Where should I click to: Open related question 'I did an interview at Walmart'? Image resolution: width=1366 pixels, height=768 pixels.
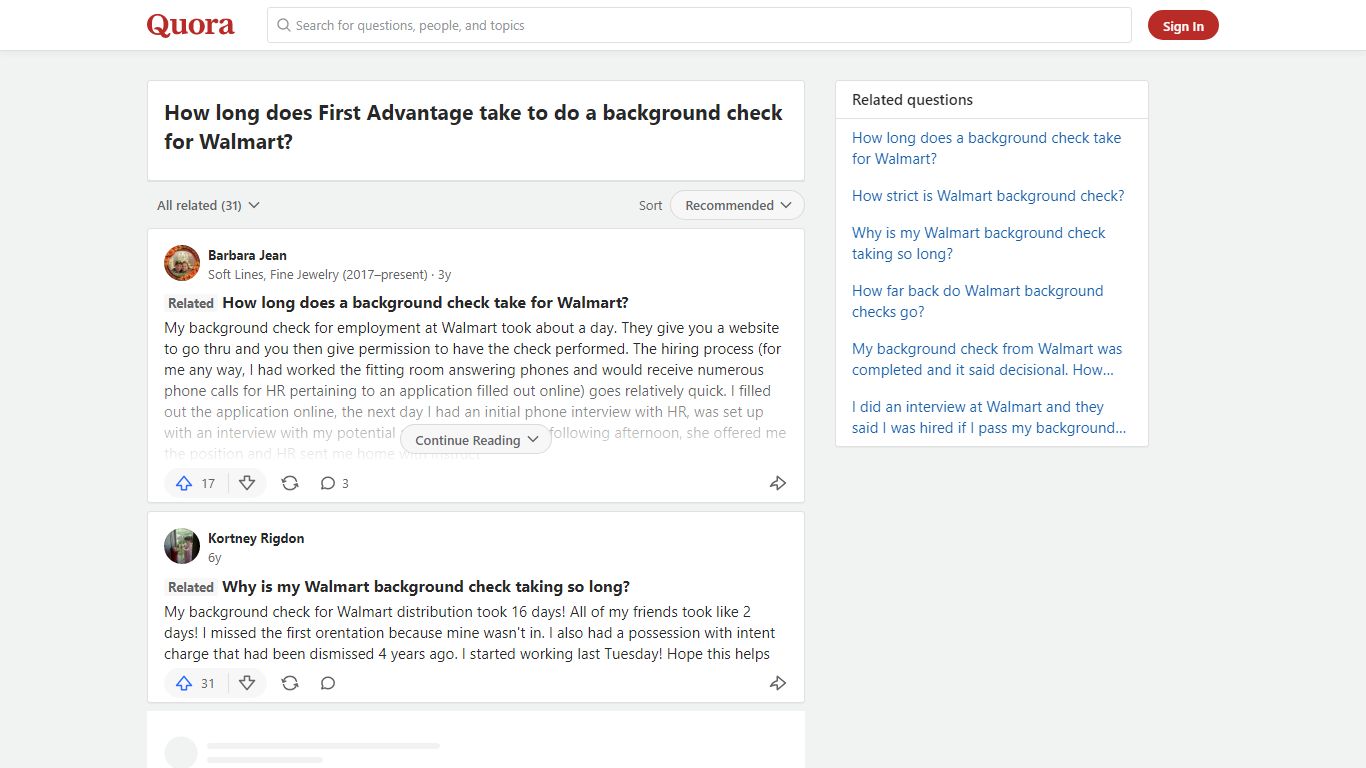(x=989, y=417)
